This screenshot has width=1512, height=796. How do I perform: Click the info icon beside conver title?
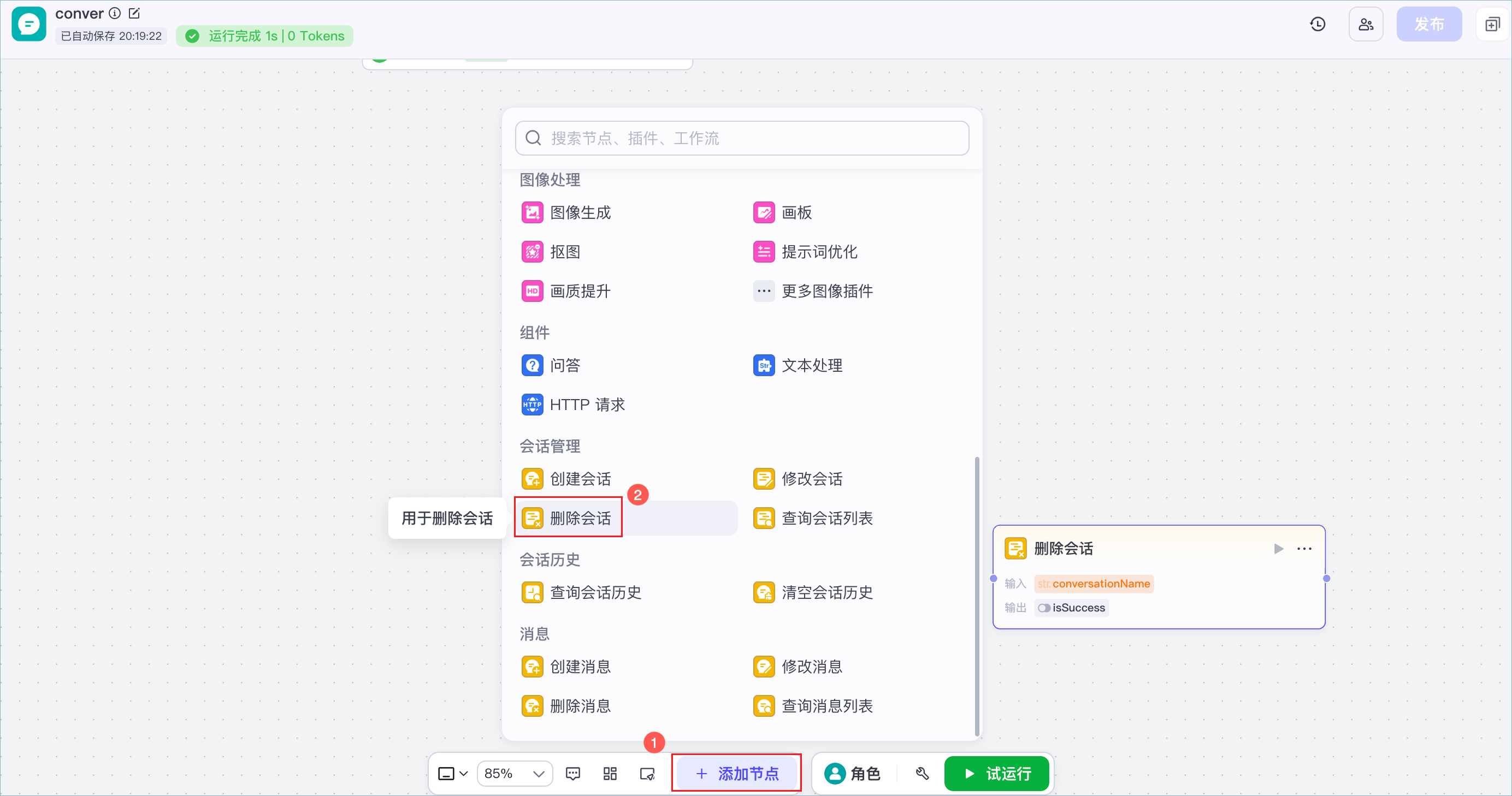pos(115,13)
